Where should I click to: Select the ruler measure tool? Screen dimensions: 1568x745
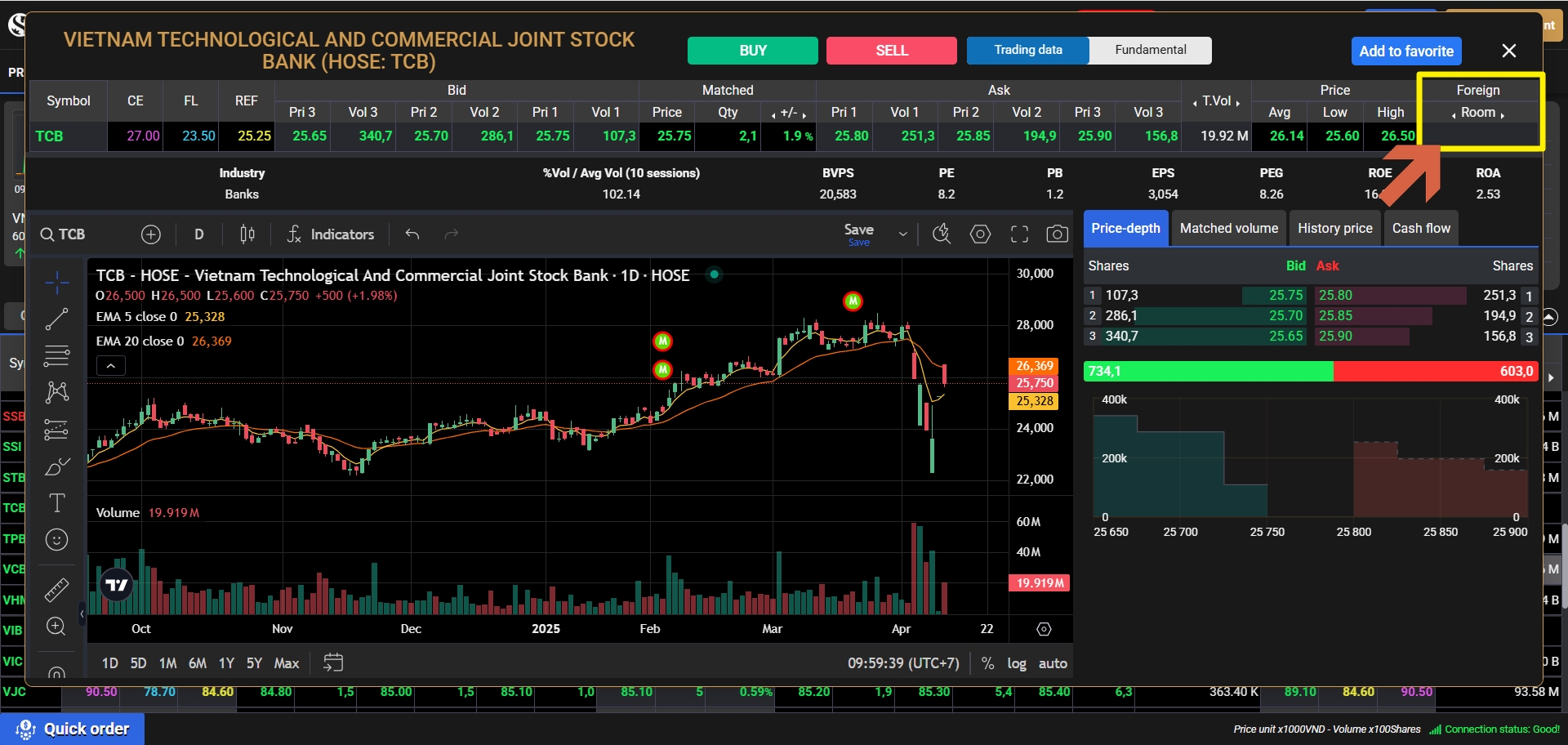click(x=56, y=589)
